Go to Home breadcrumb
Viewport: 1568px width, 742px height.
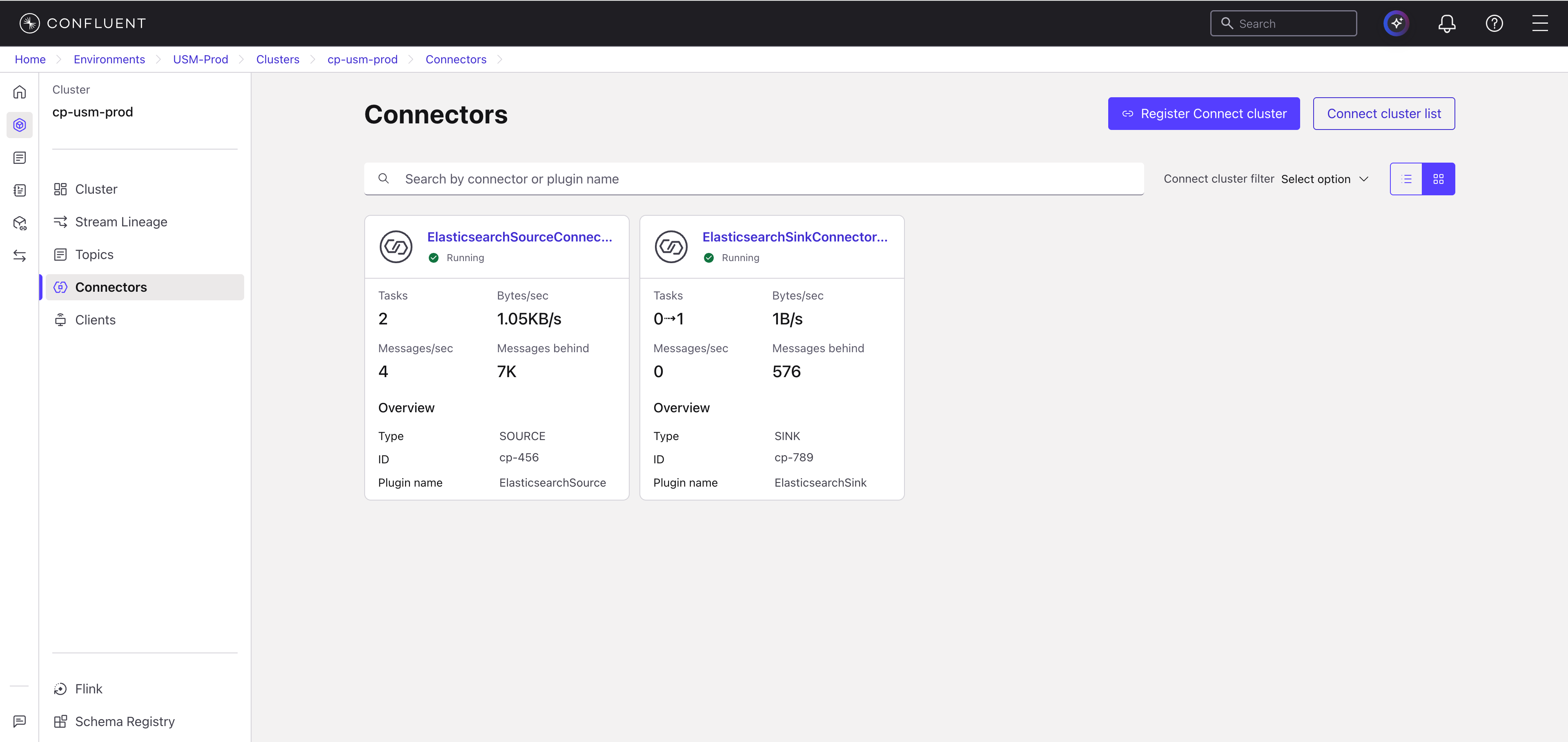tap(30, 59)
